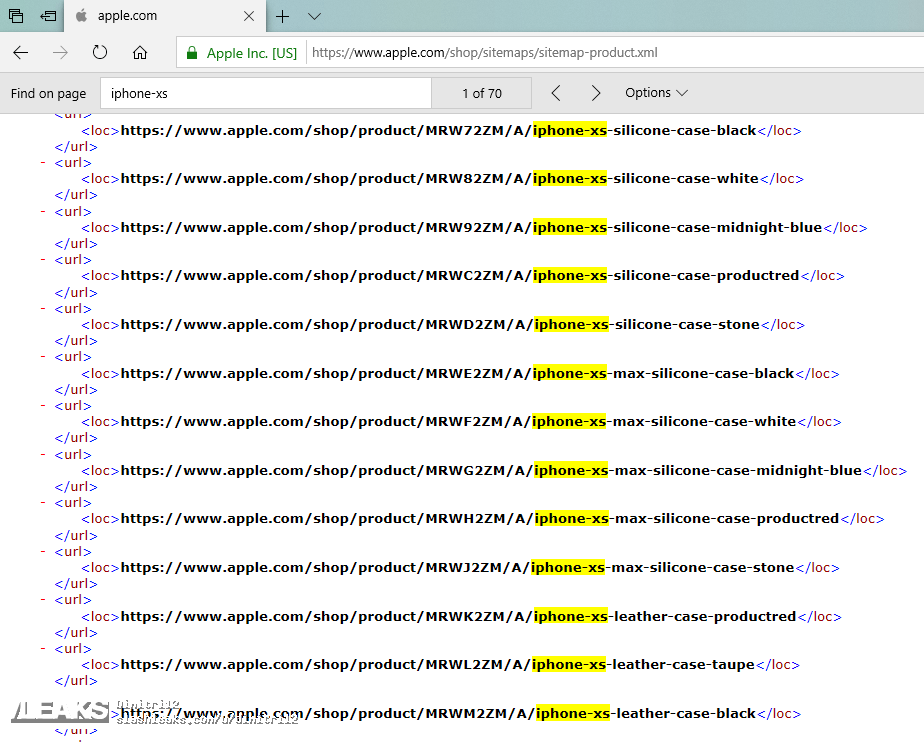Click the MRW72ZM silicone-case-black URL
Image resolution: width=924 pixels, height=742 pixels.
point(438,130)
